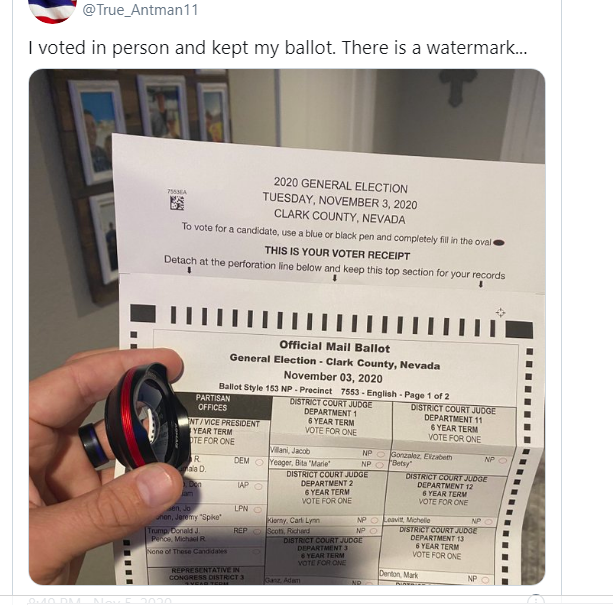Click the data matrix code on voter receipt
The width and height of the screenshot is (613, 605).
click(176, 203)
